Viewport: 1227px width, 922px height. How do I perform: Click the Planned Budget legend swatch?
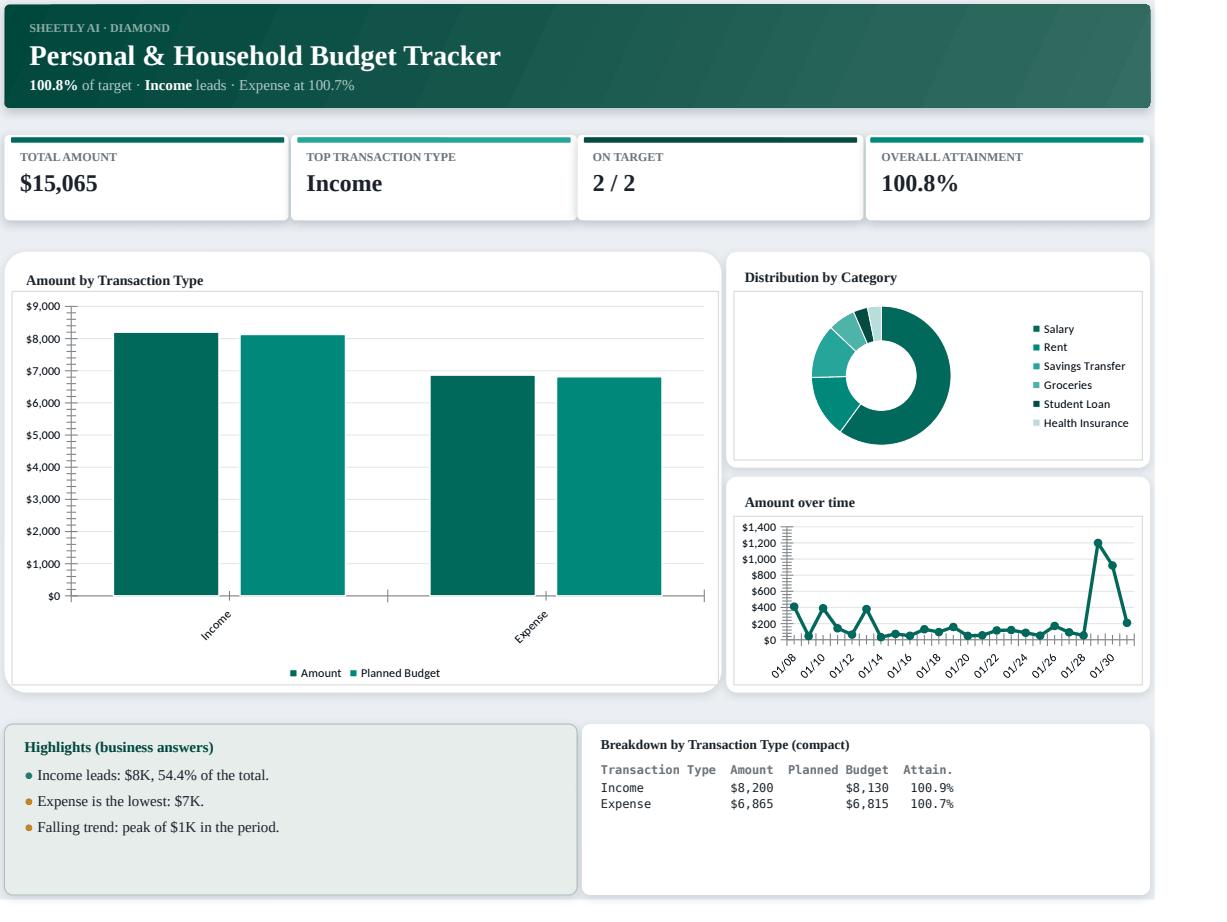pos(353,673)
